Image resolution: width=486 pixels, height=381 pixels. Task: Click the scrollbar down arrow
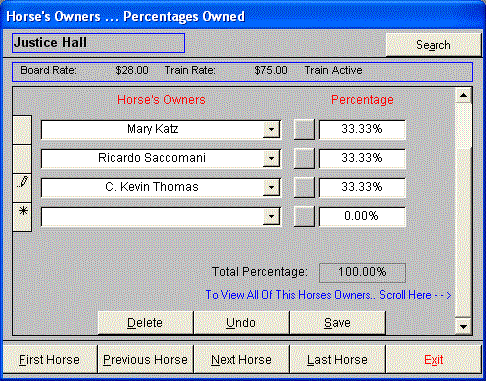463,327
